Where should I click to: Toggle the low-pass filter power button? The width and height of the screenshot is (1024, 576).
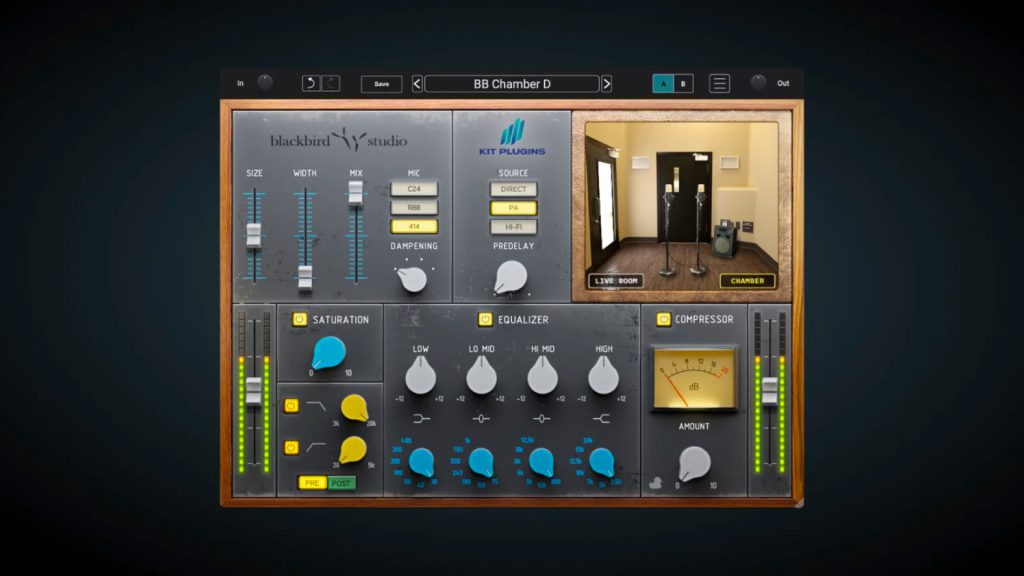[x=291, y=406]
